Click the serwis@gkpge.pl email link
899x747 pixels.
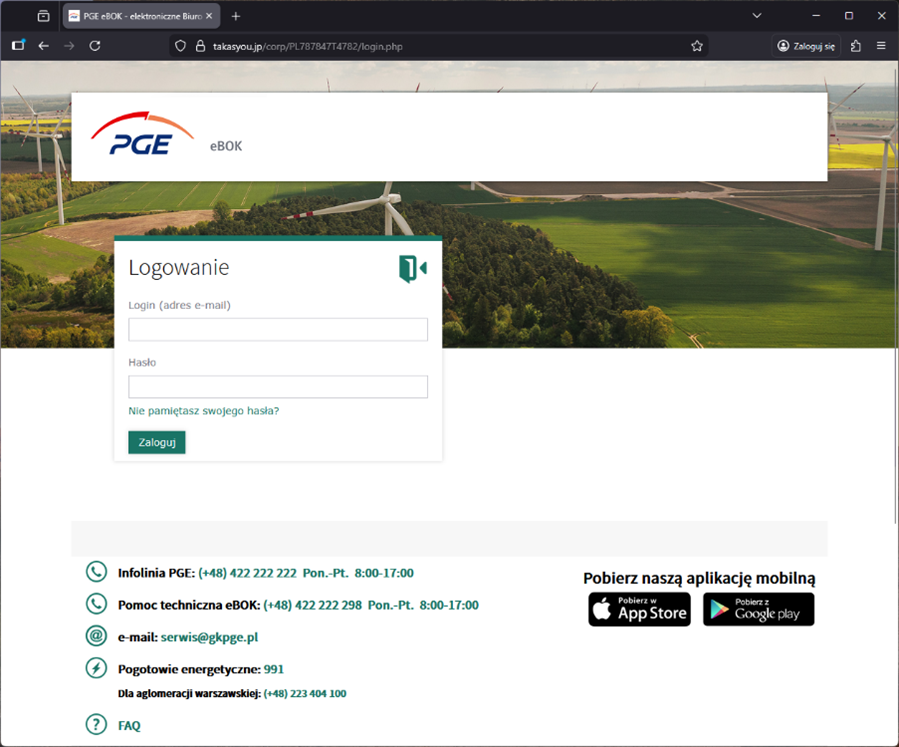[x=209, y=637]
